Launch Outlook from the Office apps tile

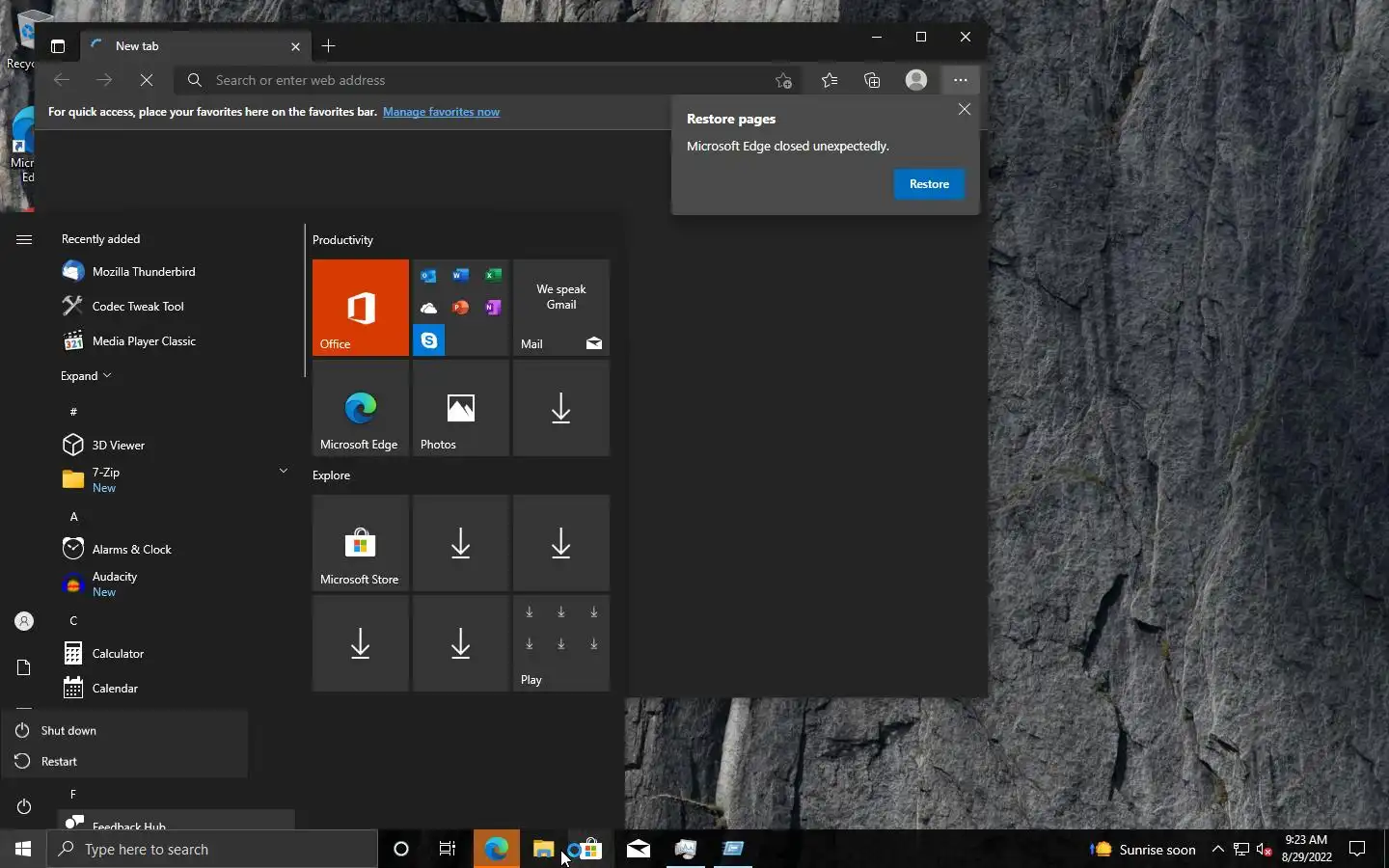[428, 276]
